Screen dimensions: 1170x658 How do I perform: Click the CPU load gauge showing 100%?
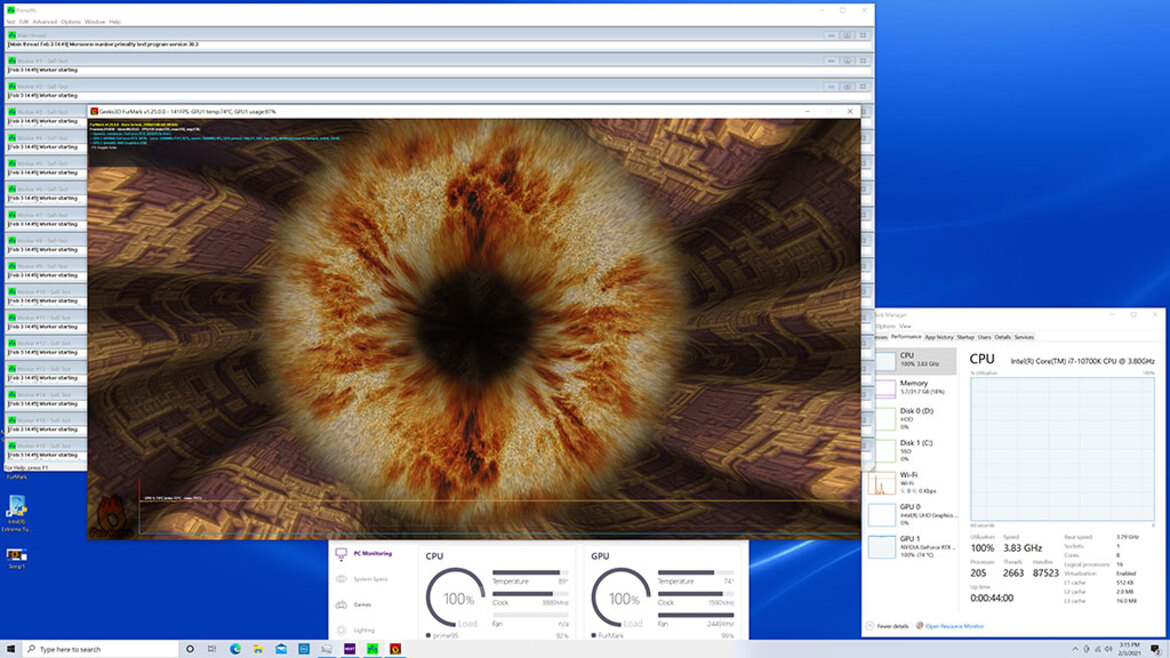pyautogui.click(x=455, y=598)
